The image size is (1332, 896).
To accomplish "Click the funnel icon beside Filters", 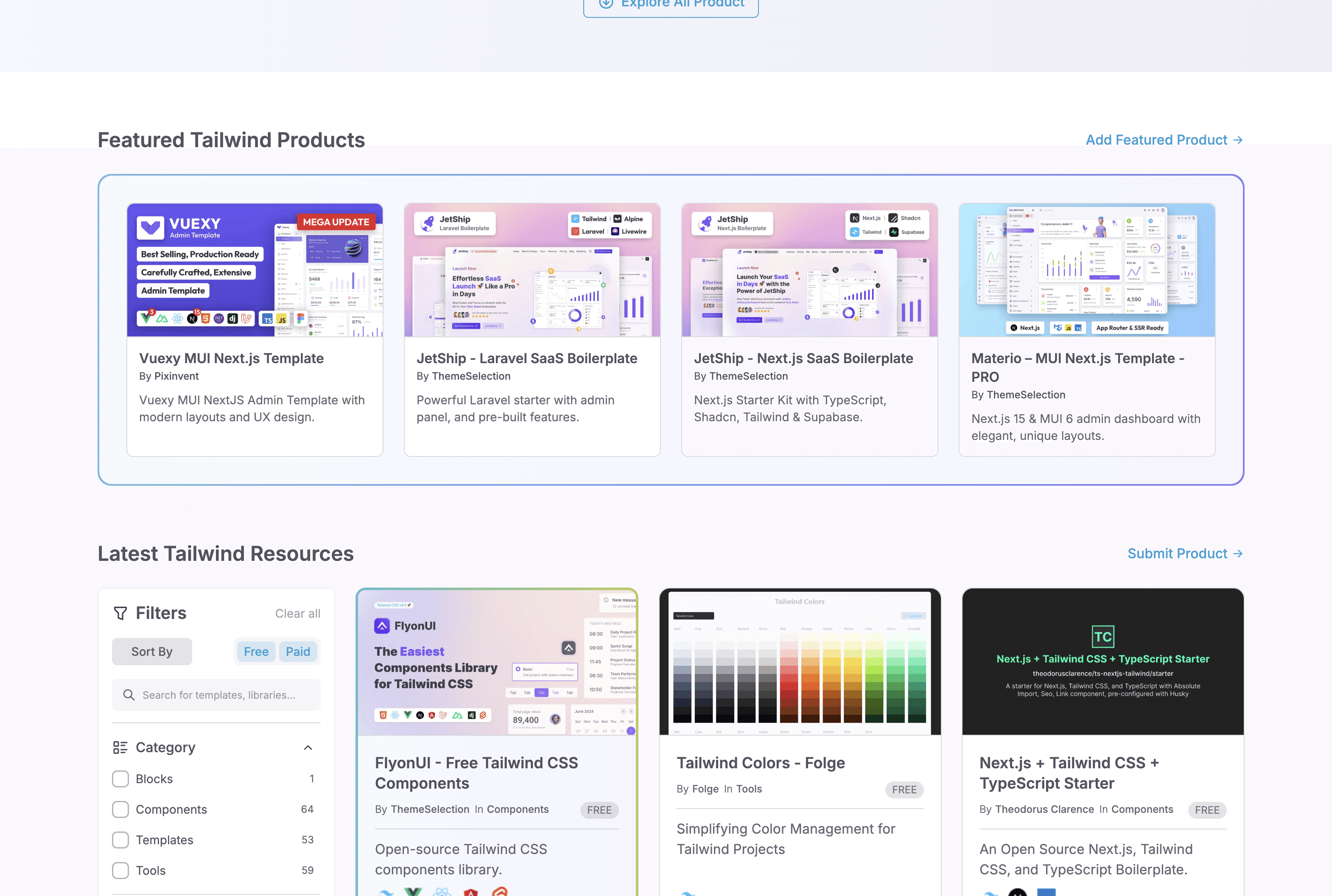I will tap(120, 613).
